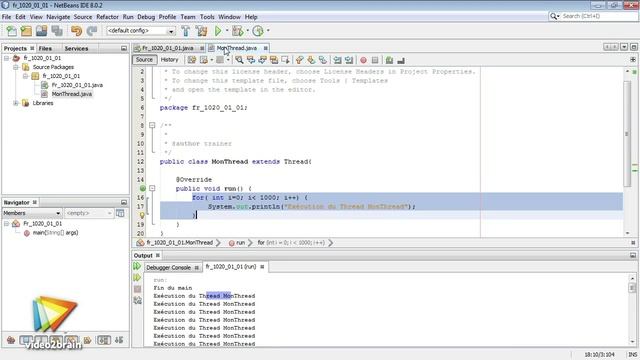
Task: Click the 'Fin du main' output line
Action: coord(173,288)
